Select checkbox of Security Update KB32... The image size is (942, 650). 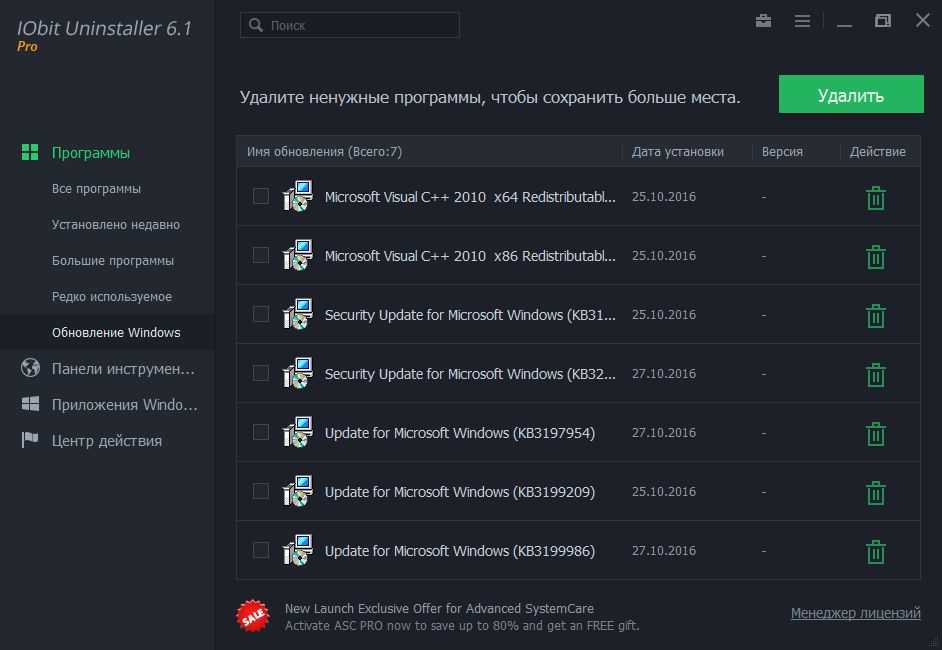[x=261, y=372]
